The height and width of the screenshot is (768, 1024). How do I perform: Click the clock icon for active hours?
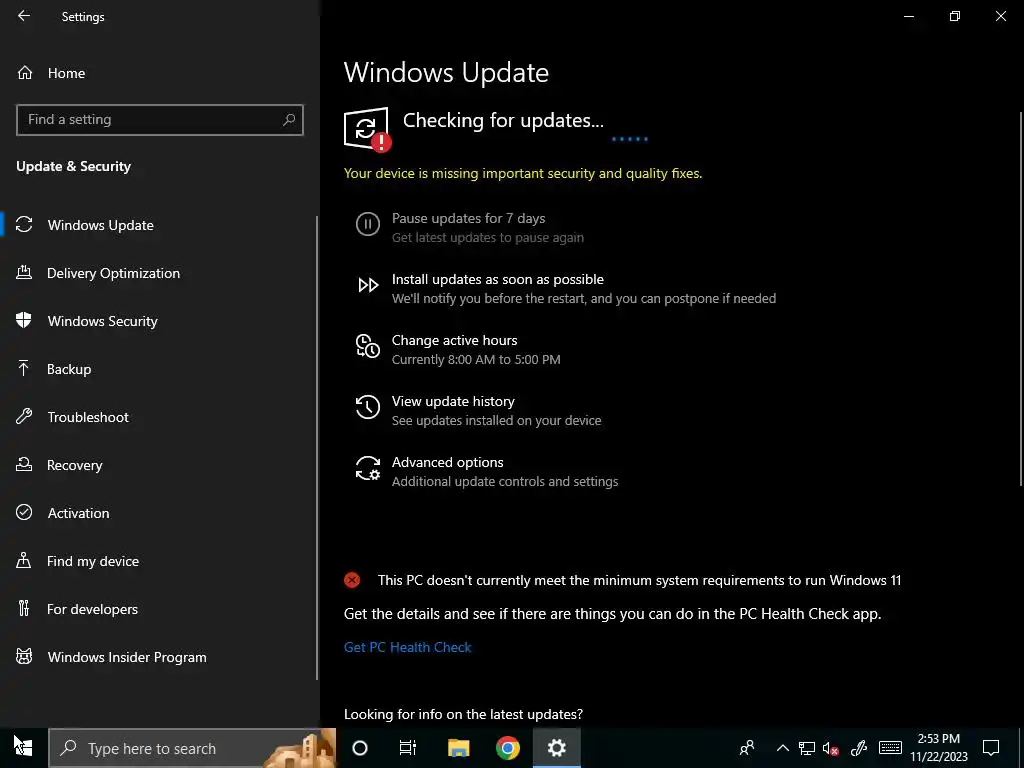coord(368,346)
